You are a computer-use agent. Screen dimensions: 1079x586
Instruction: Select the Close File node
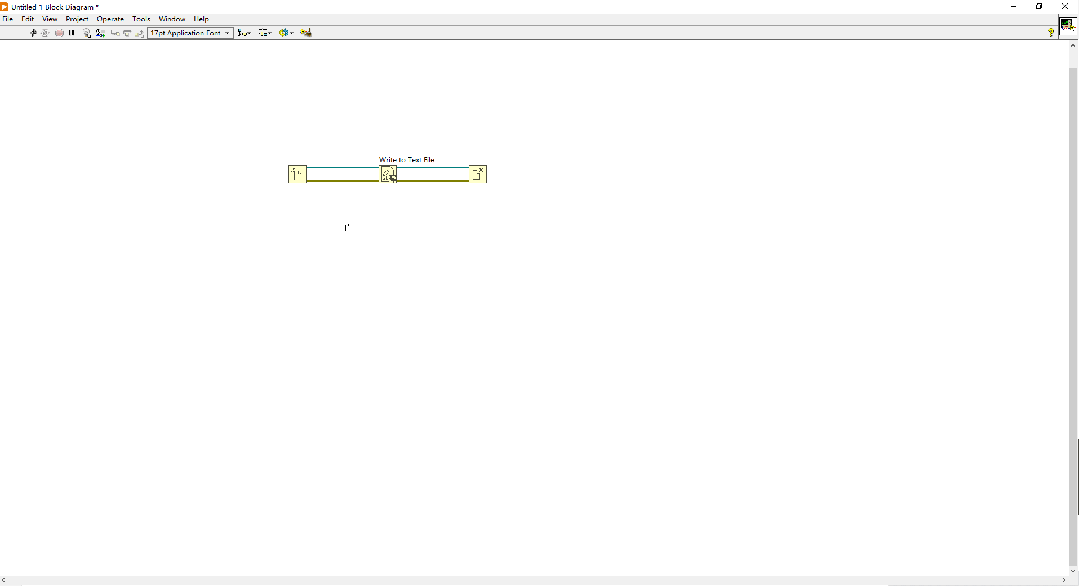[478, 174]
